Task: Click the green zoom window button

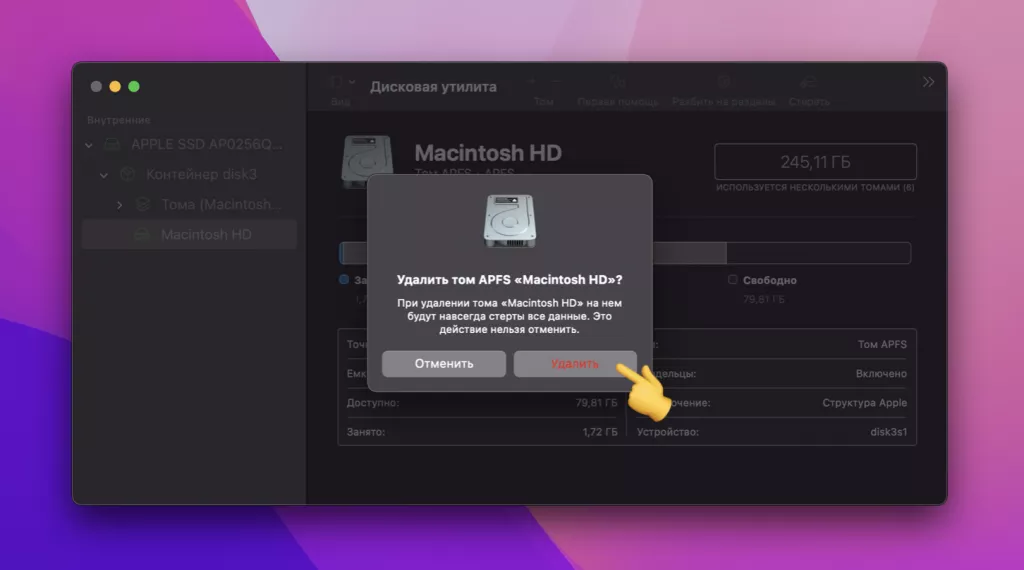Action: pos(134,86)
